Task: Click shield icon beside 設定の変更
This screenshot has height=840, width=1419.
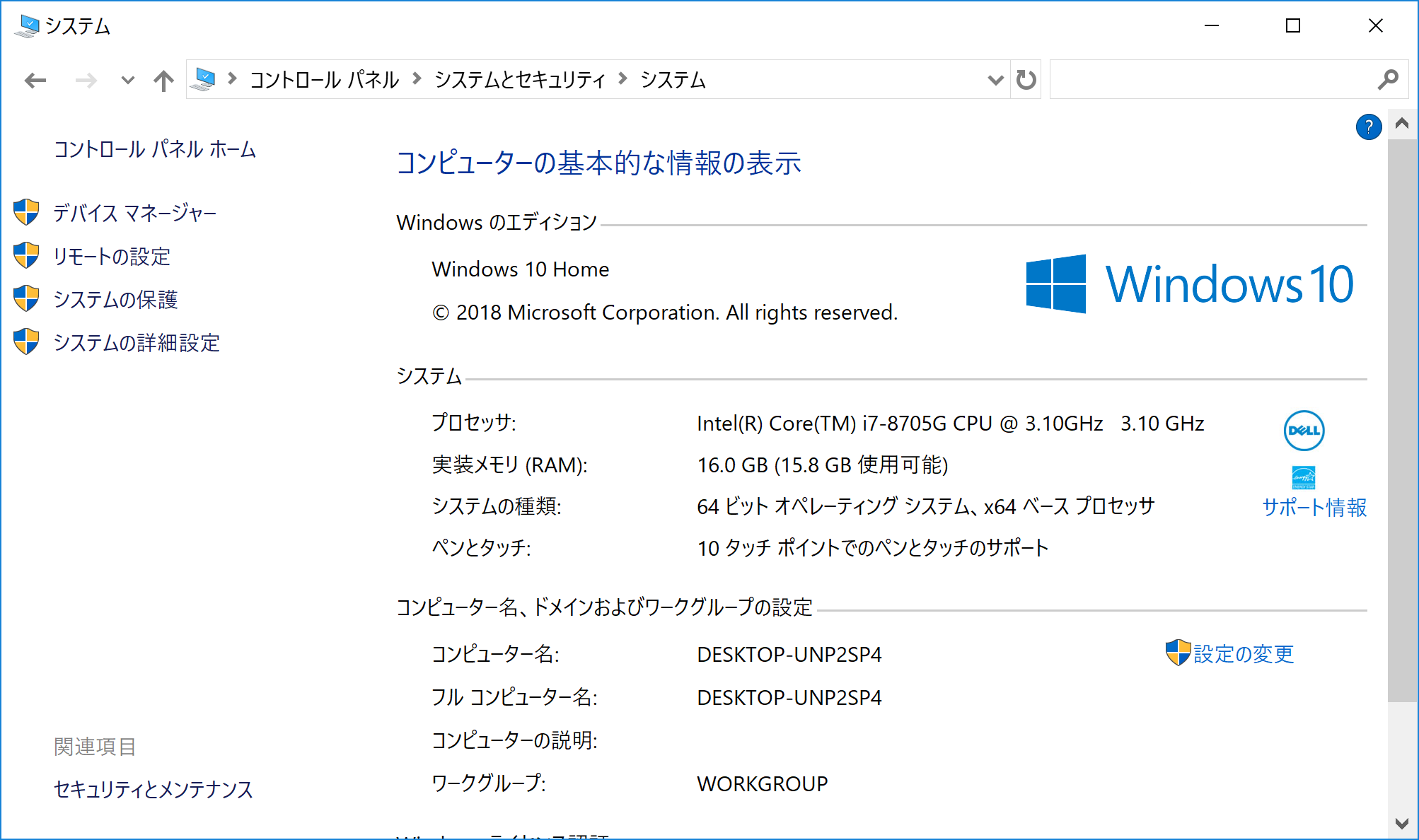Action: pos(1178,653)
